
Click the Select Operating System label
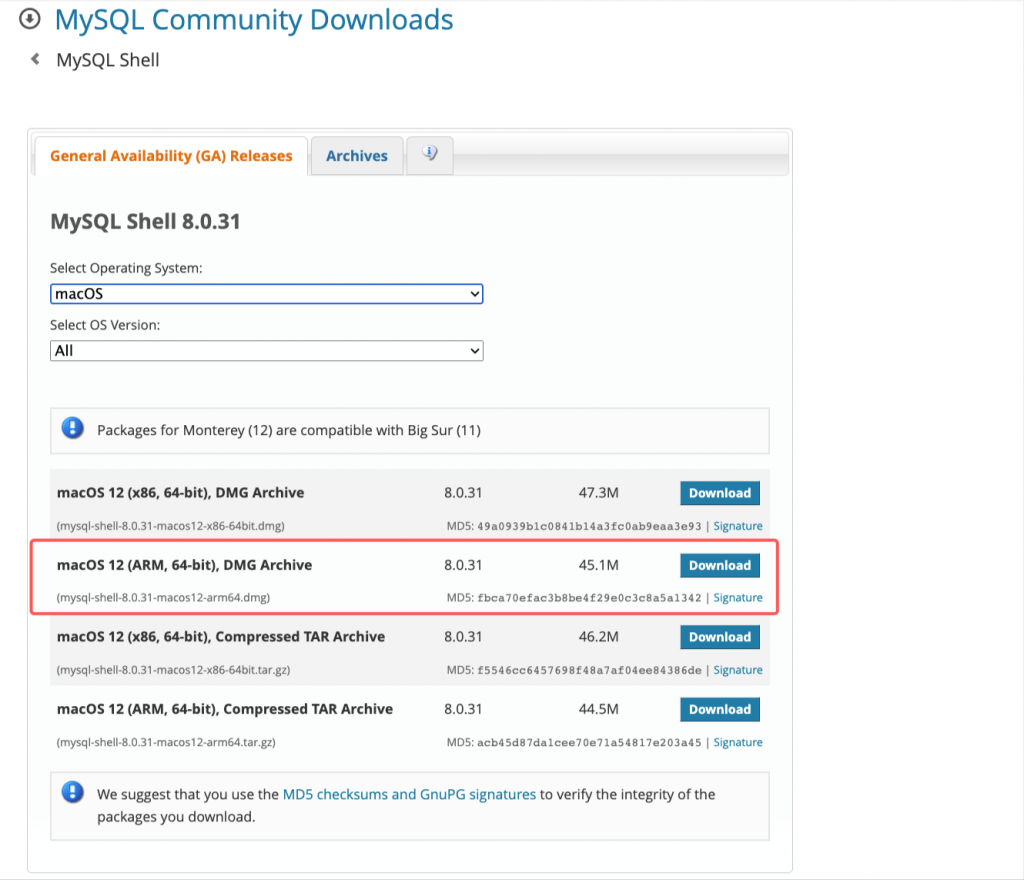click(126, 268)
